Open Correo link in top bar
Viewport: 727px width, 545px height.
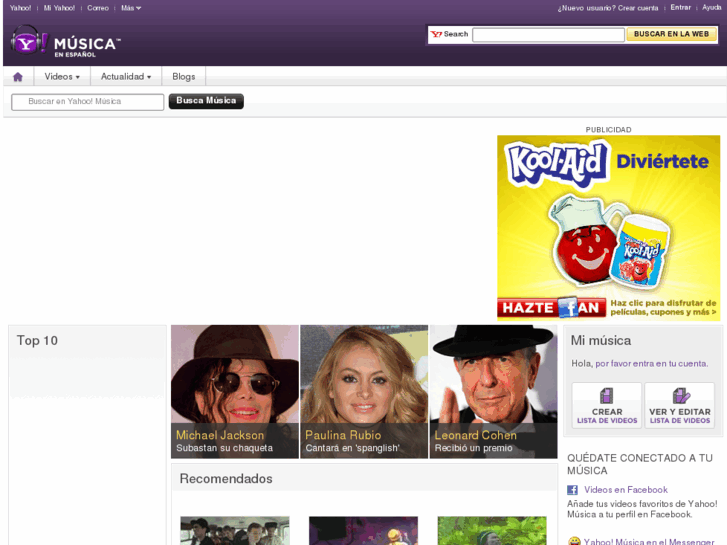[98, 8]
